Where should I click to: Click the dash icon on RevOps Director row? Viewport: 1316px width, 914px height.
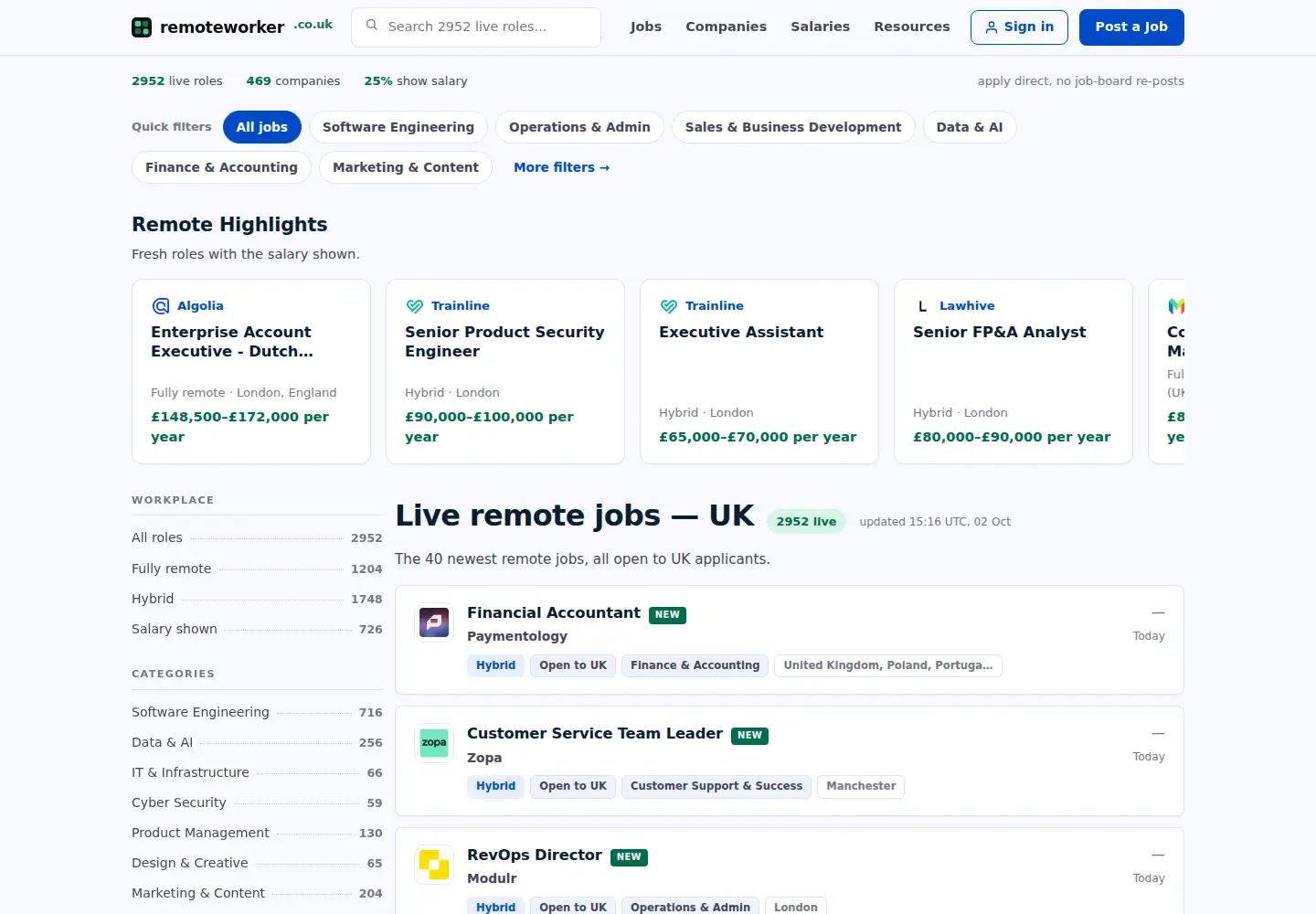(x=1158, y=855)
